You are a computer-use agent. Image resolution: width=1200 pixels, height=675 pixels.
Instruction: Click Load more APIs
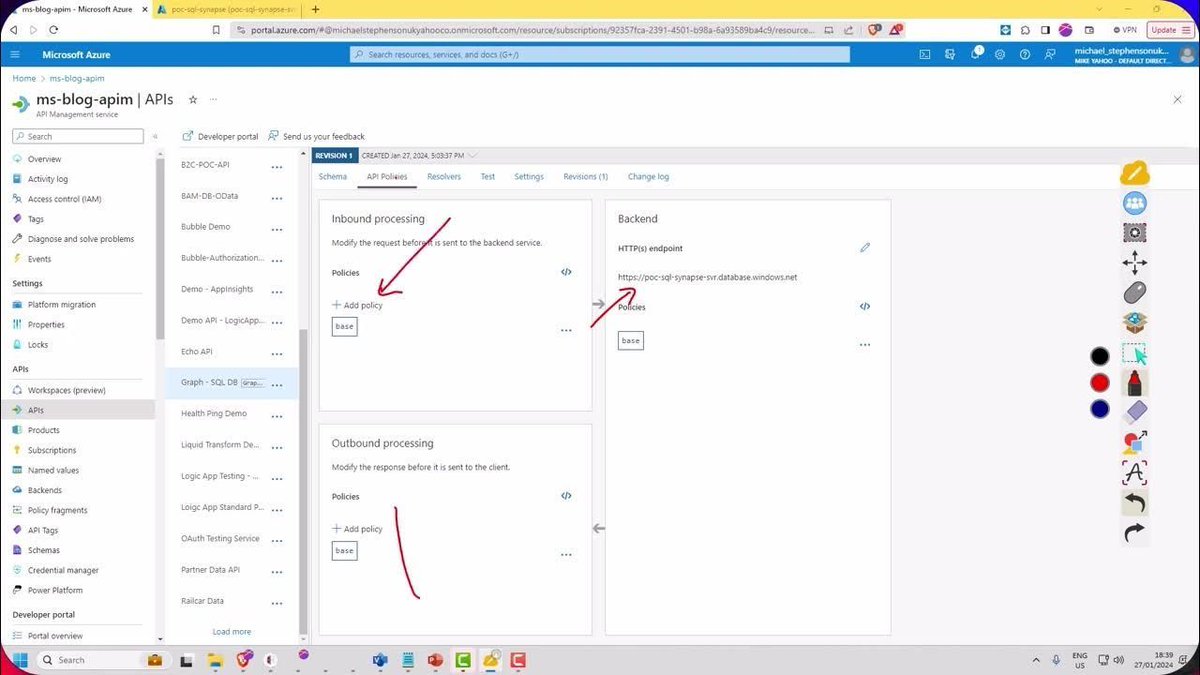click(x=232, y=632)
